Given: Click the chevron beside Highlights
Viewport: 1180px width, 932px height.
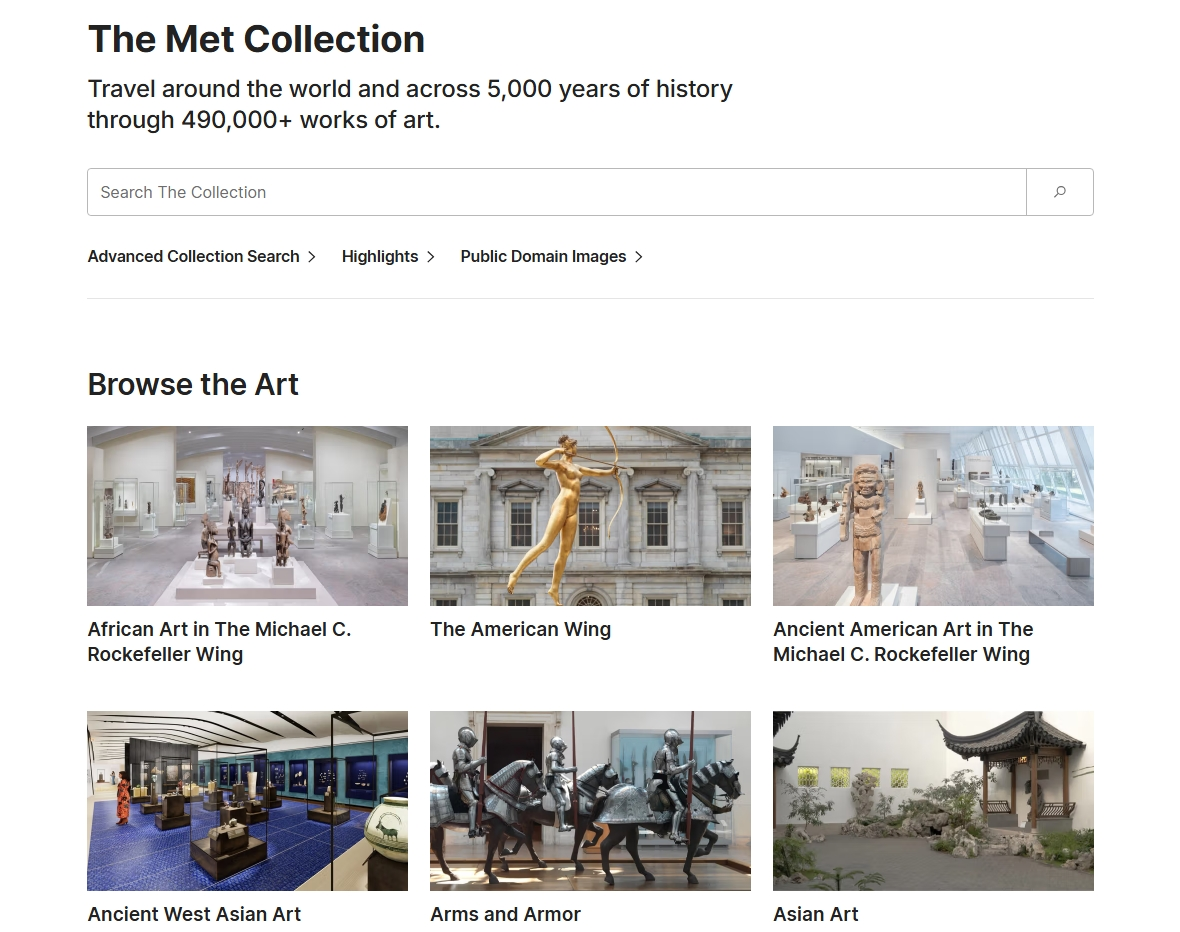Looking at the screenshot, I should click(x=431, y=257).
